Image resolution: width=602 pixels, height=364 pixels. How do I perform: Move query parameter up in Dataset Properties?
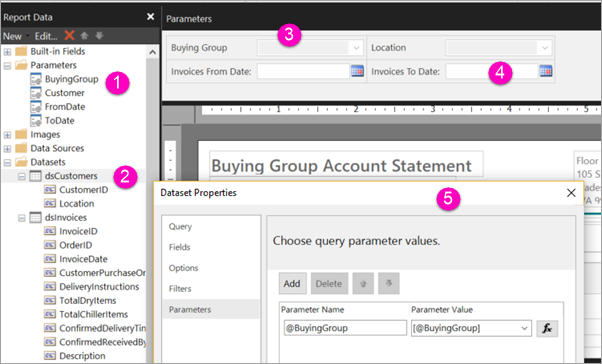click(363, 283)
